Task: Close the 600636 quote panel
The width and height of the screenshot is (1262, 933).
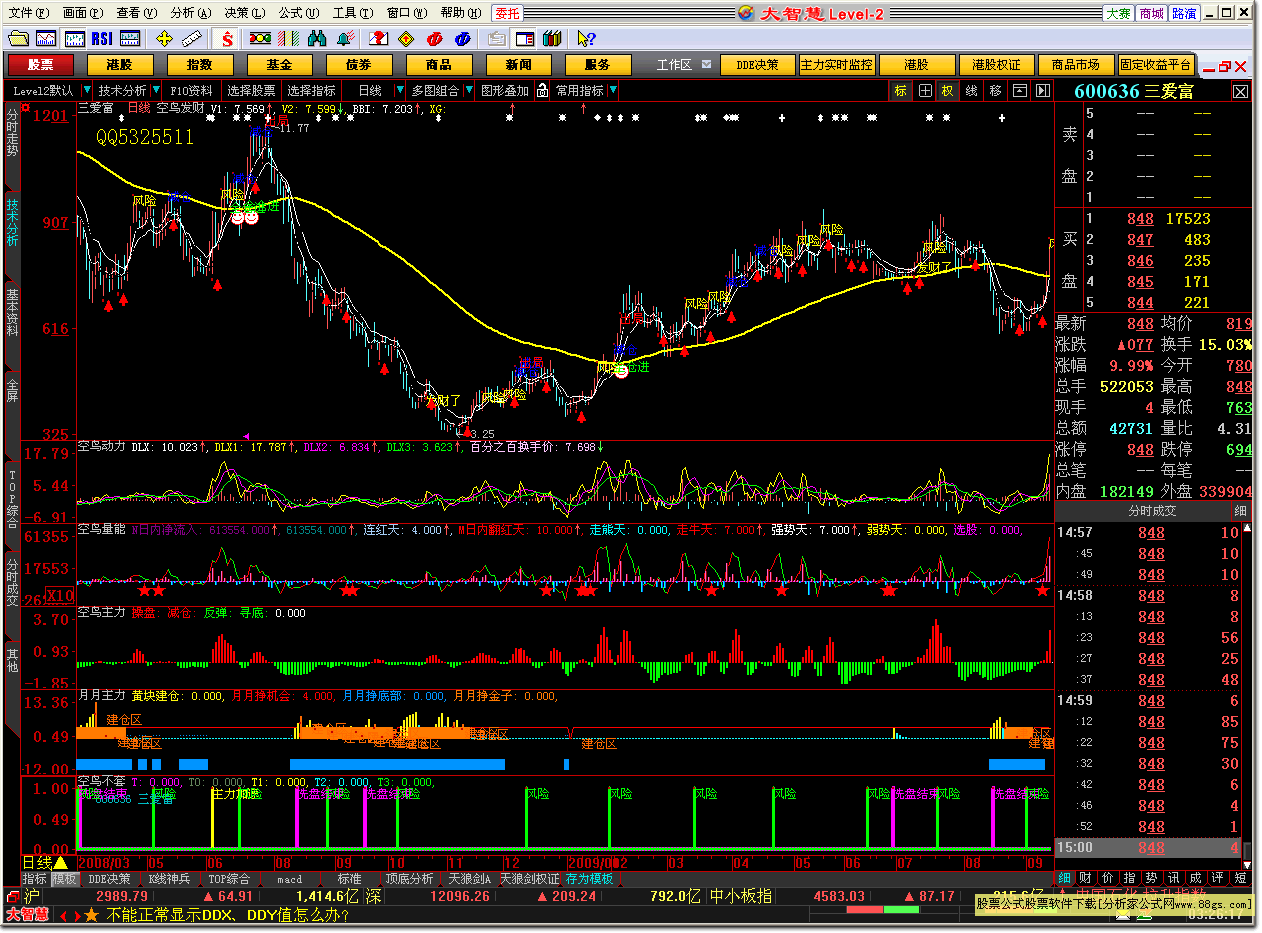Action: (1240, 91)
